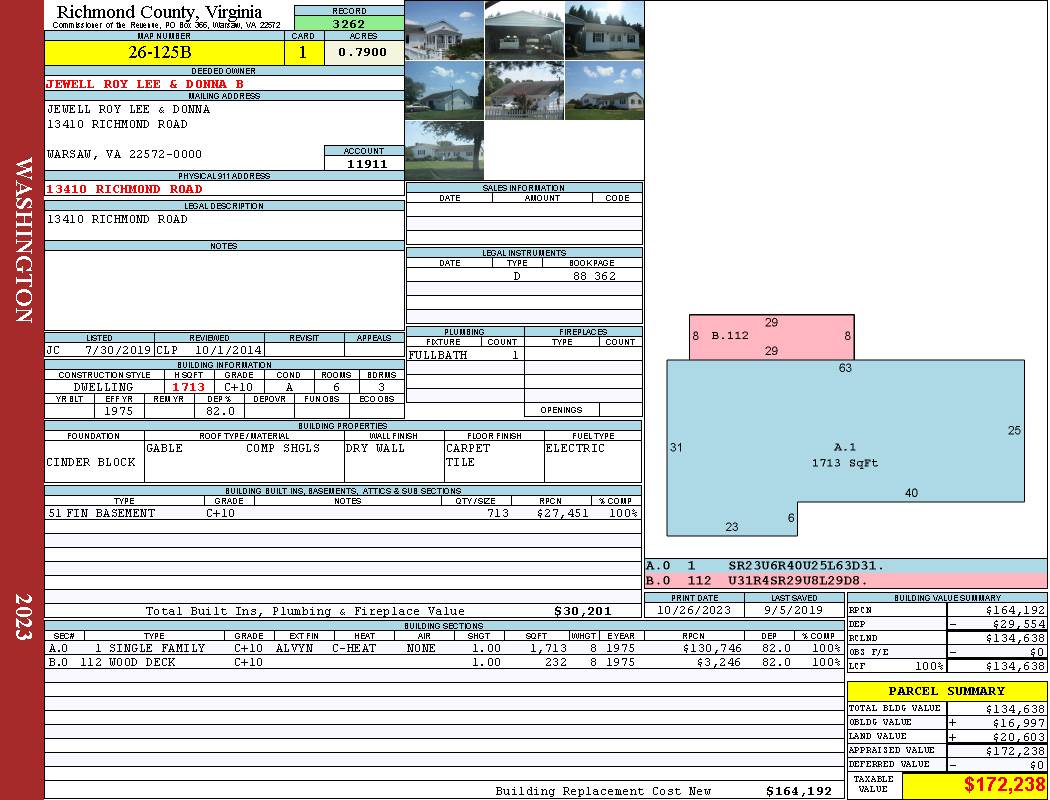Select the FULLBATH plumbing fixture row
This screenshot has width=1050, height=800.
point(465,355)
